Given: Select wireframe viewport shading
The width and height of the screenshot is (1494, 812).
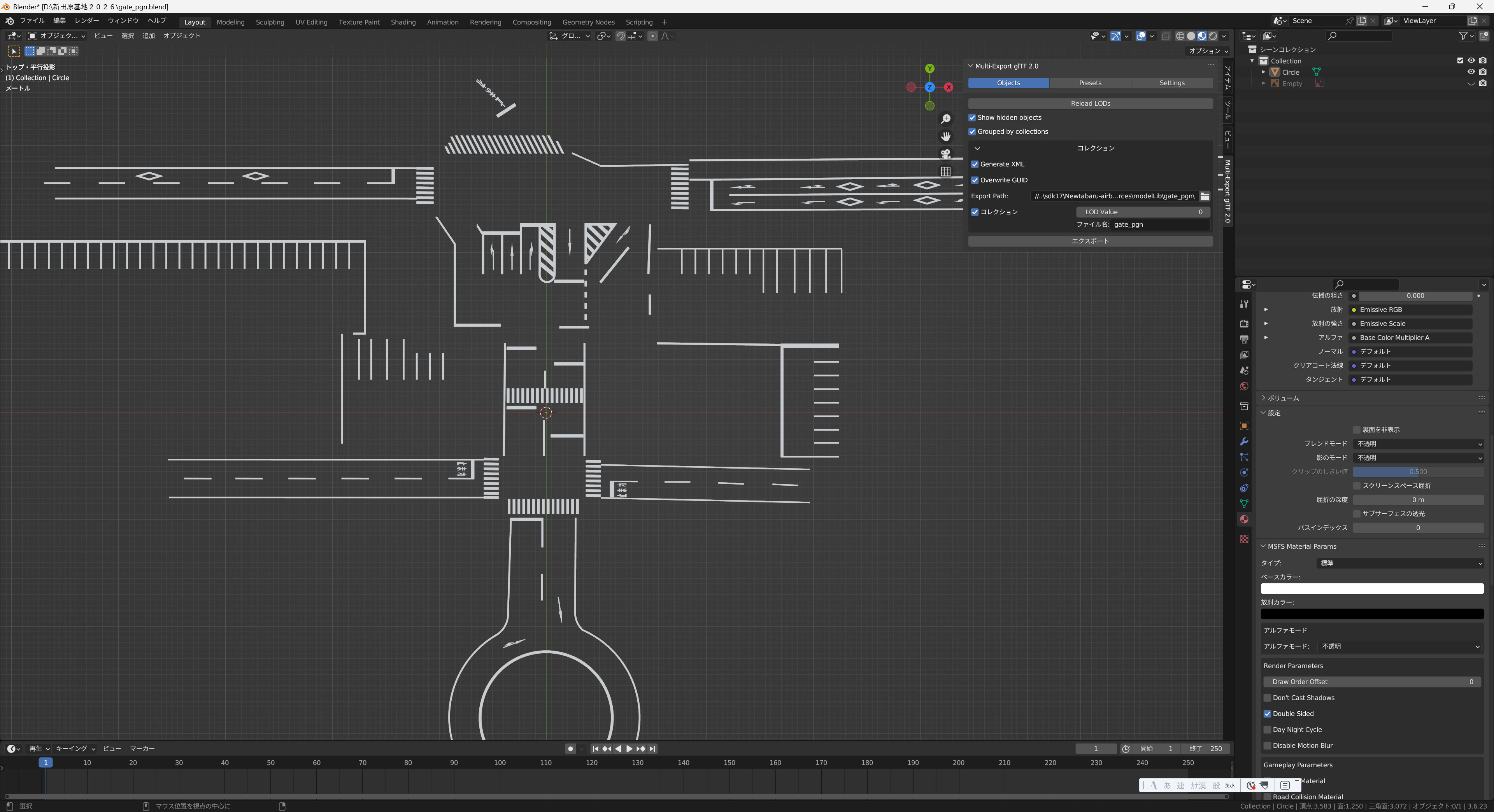Looking at the screenshot, I should [x=1180, y=36].
